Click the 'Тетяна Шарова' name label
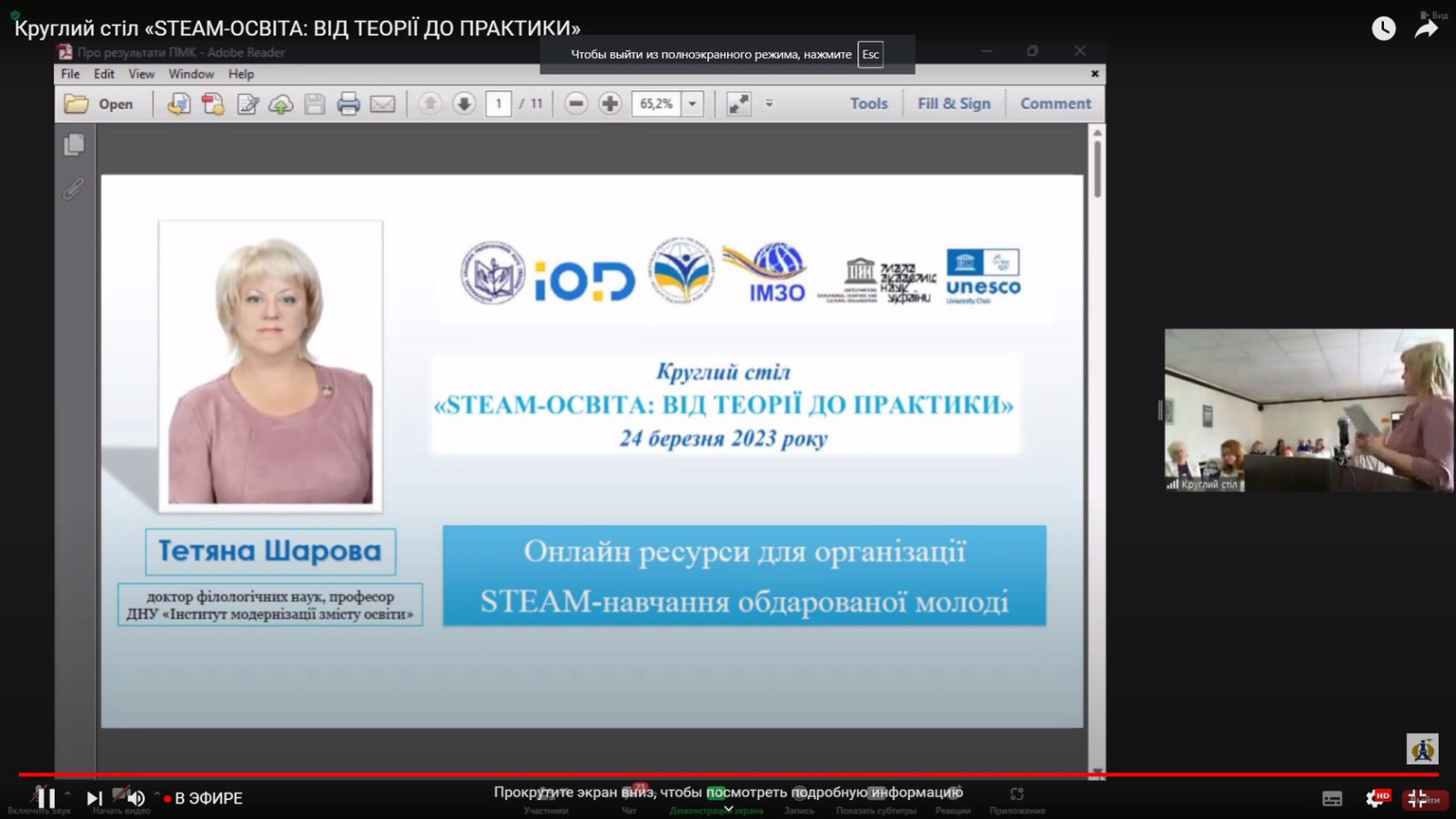Screen dimensions: 1456x819 click(270, 551)
